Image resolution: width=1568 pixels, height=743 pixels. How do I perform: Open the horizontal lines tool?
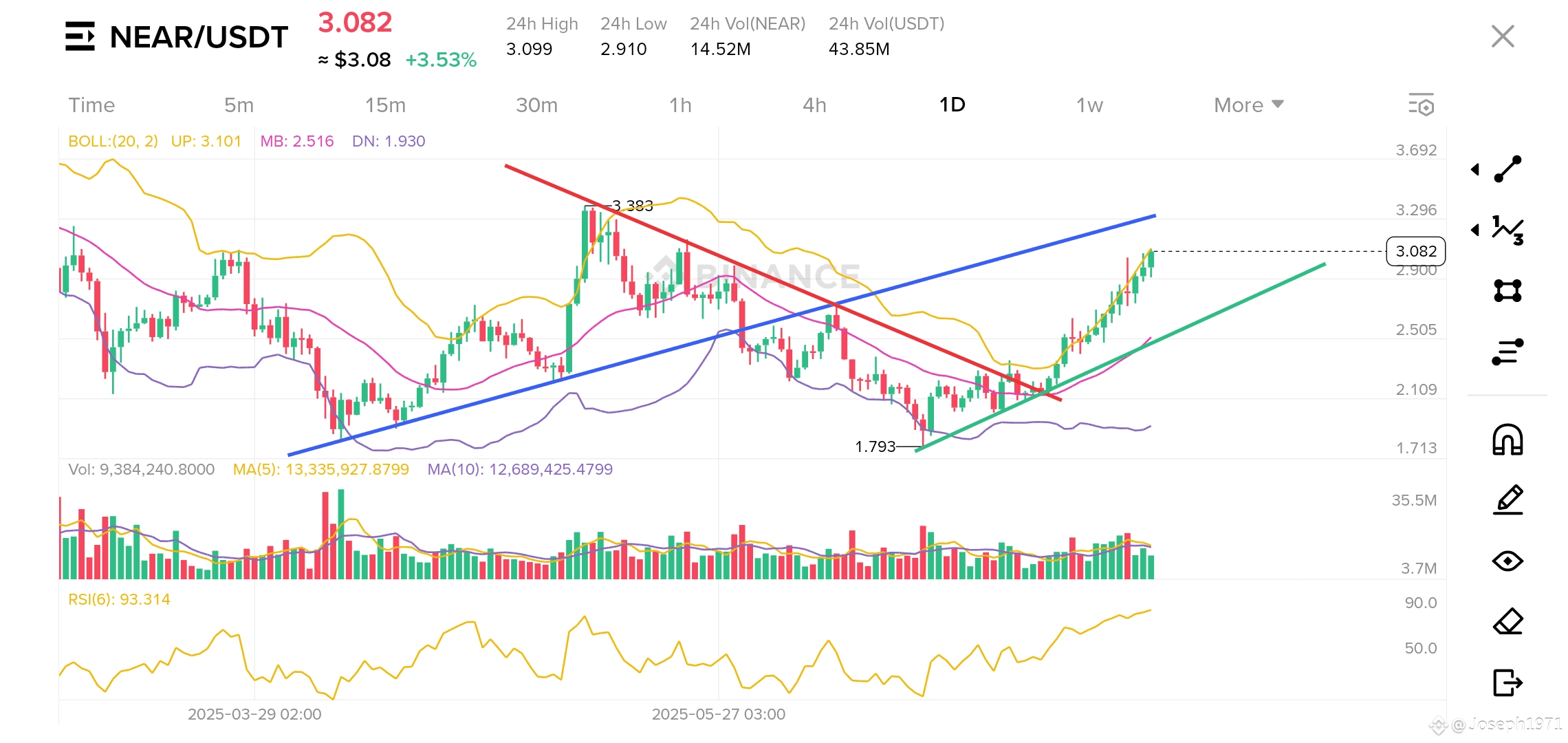click(1507, 352)
